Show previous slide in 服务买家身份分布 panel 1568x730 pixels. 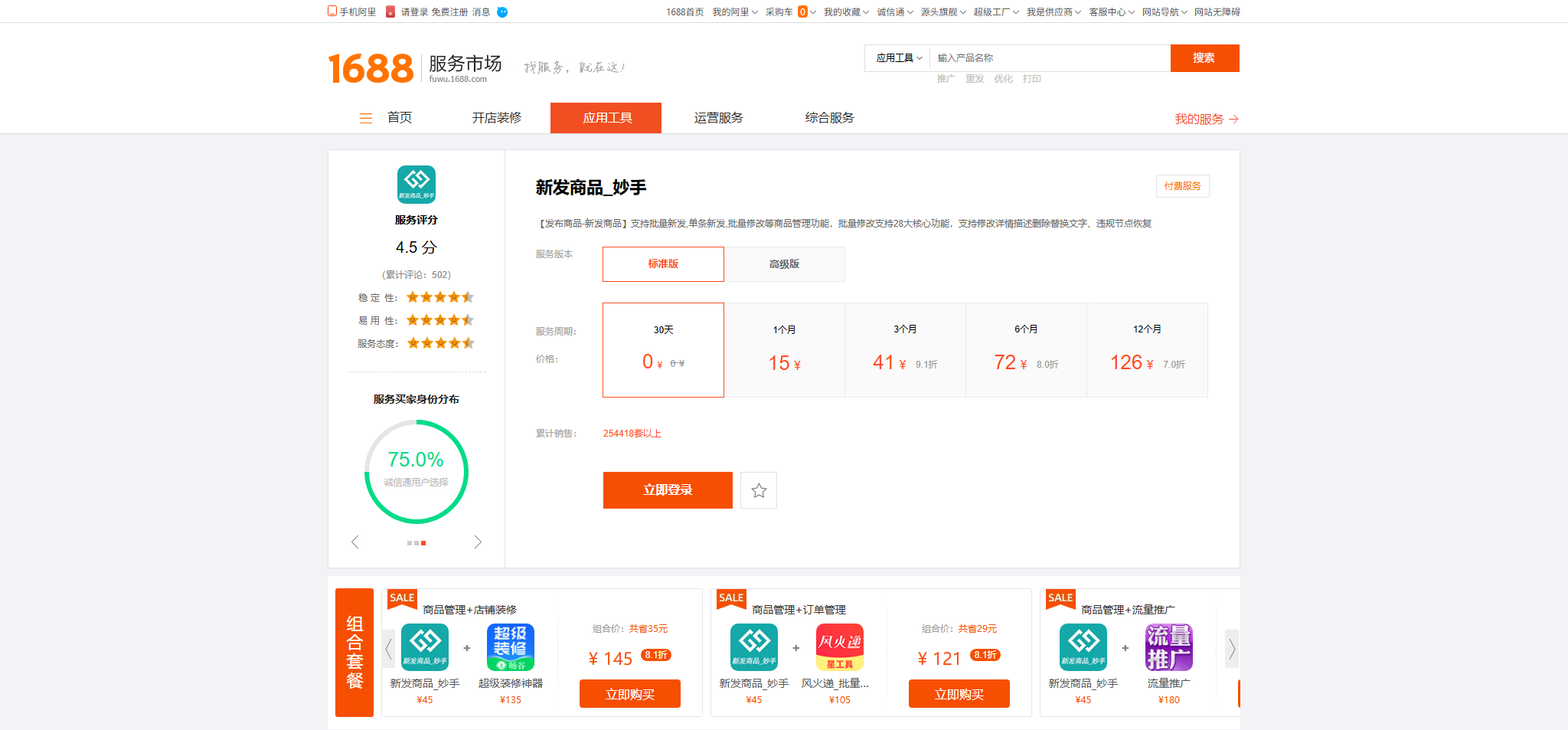point(354,542)
